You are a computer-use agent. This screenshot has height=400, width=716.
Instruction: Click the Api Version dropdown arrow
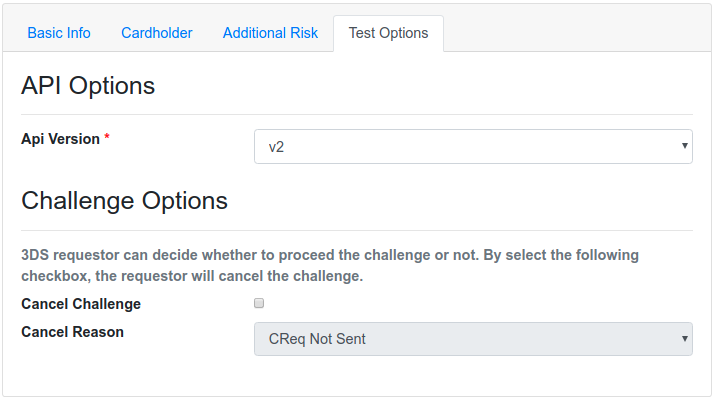[x=684, y=146]
